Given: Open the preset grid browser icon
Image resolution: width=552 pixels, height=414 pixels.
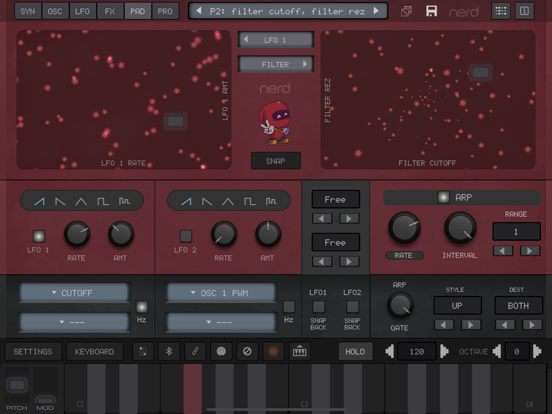Looking at the screenshot, I should click(x=501, y=11).
